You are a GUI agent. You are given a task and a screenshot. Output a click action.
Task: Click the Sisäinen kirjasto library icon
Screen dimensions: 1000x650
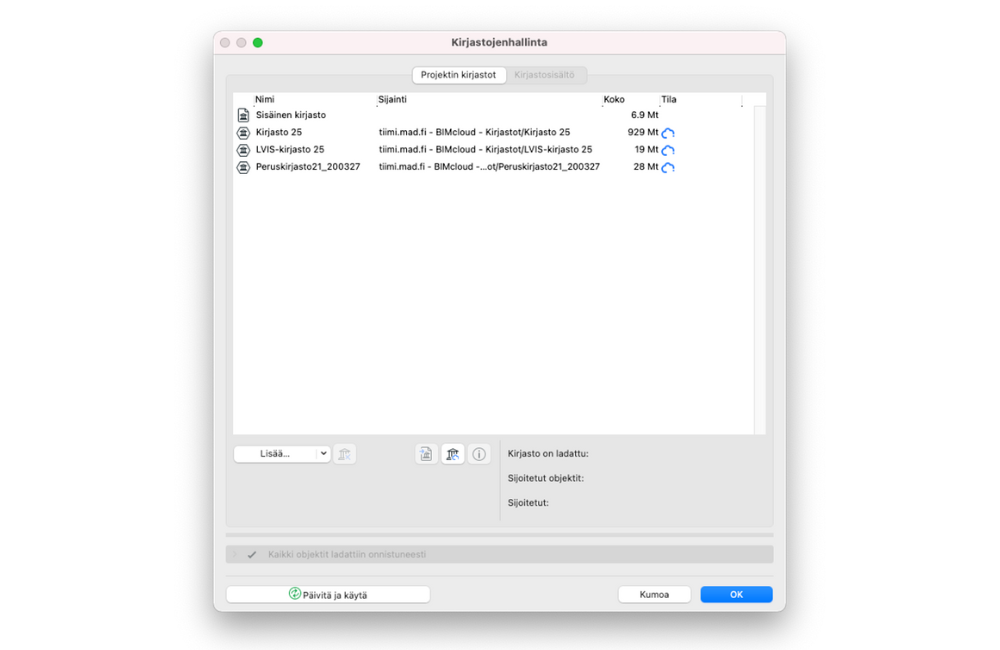(x=243, y=115)
